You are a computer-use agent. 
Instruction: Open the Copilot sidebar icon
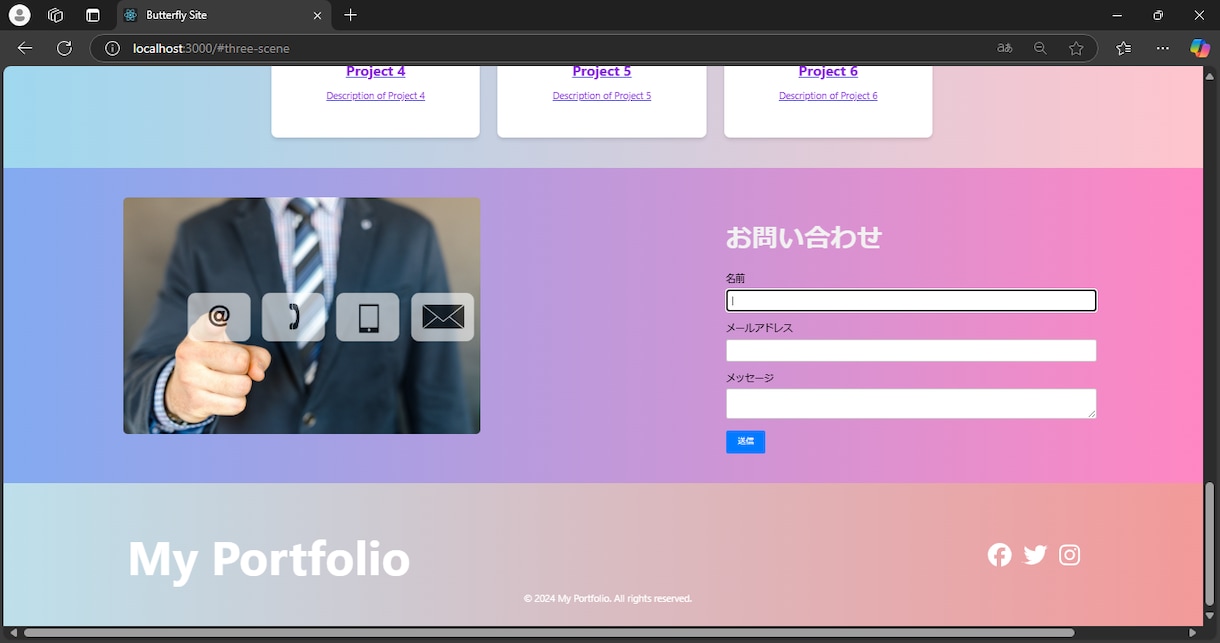click(1199, 48)
